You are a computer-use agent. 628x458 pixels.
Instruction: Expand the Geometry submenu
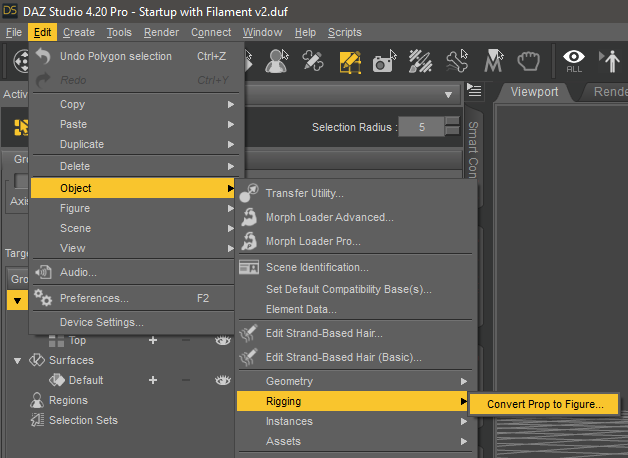point(464,381)
